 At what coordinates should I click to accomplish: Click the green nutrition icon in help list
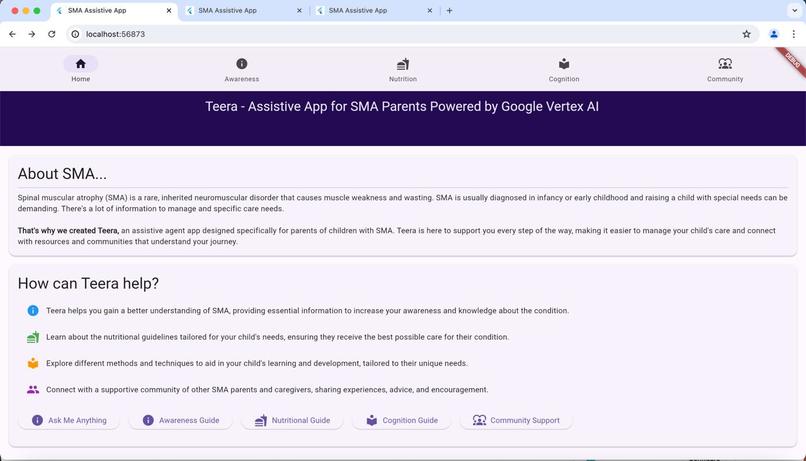pos(33,337)
